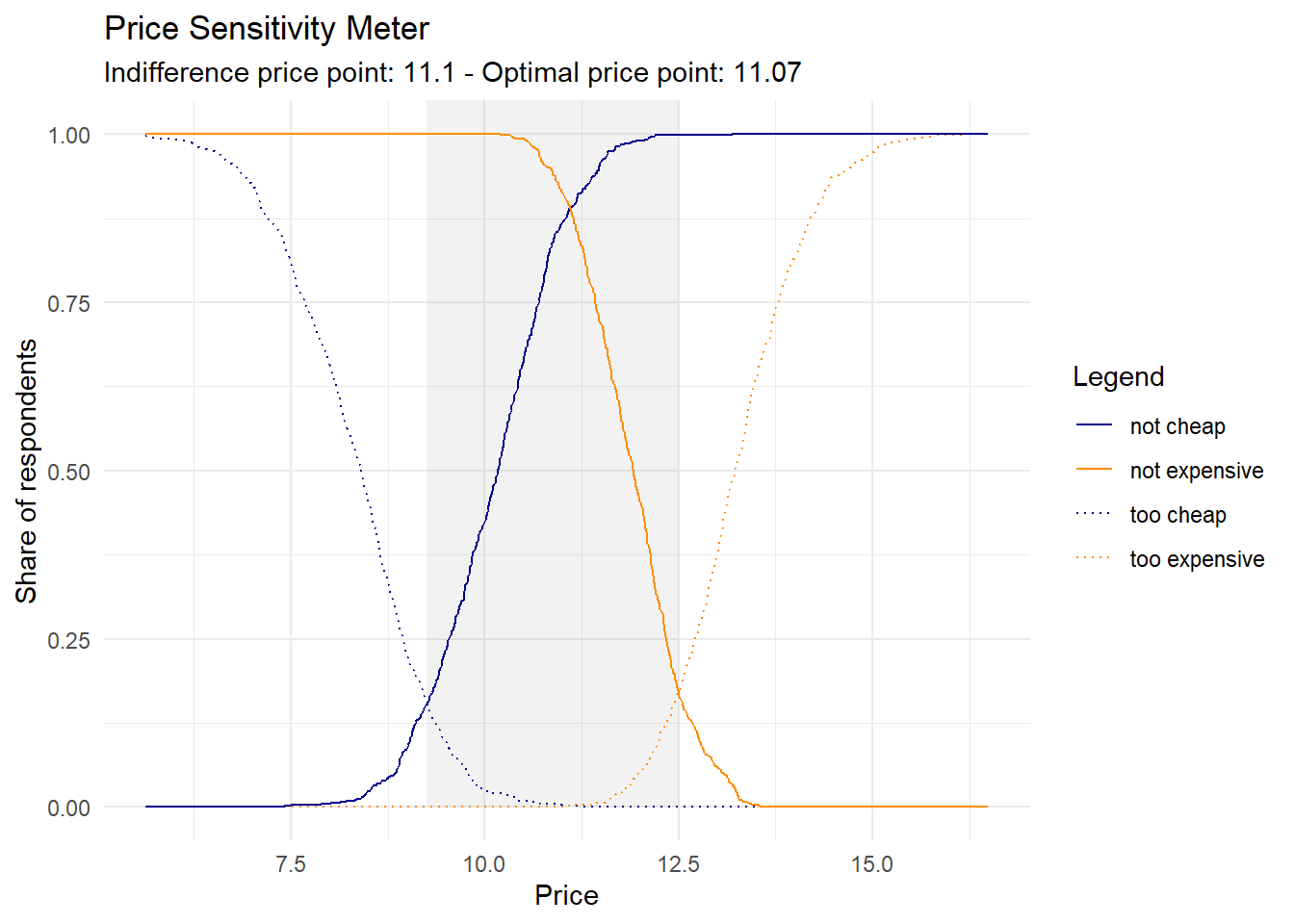Viewport: 1294px width, 924px height.
Task: Click the 12.5 tick label on the price axis
Action: point(678,864)
